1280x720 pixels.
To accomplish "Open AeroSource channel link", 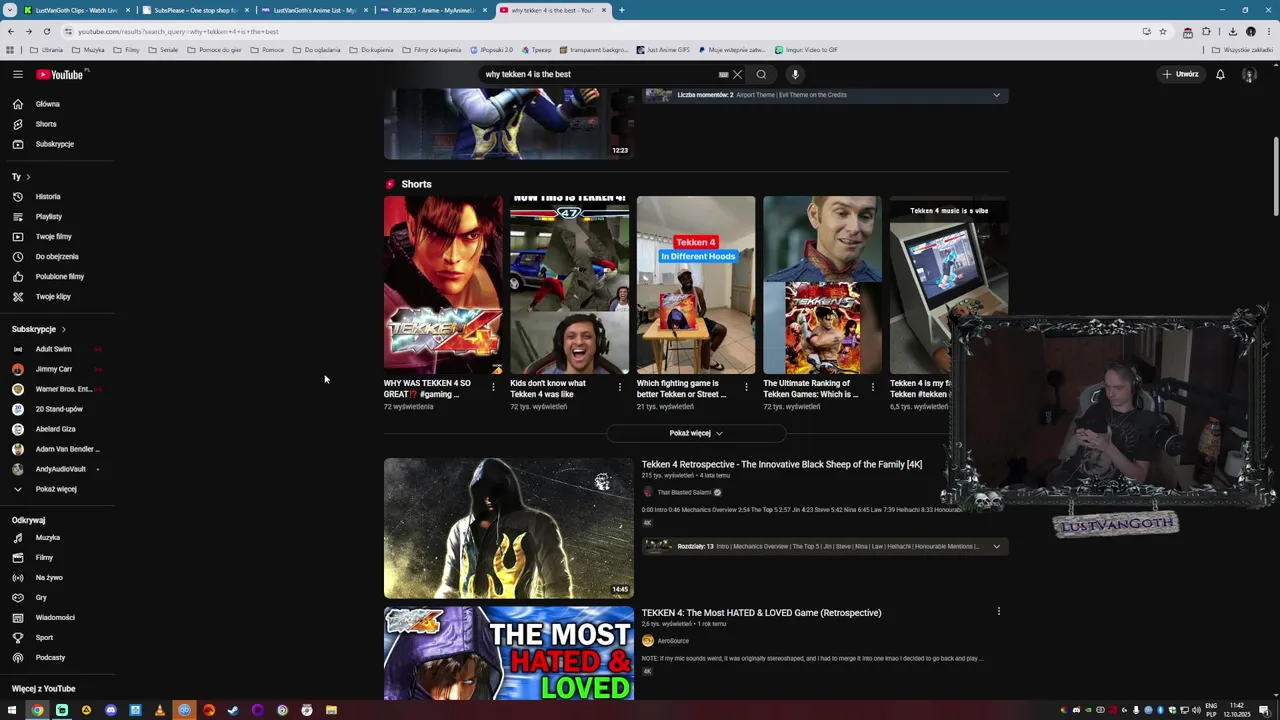I will click(x=673, y=641).
